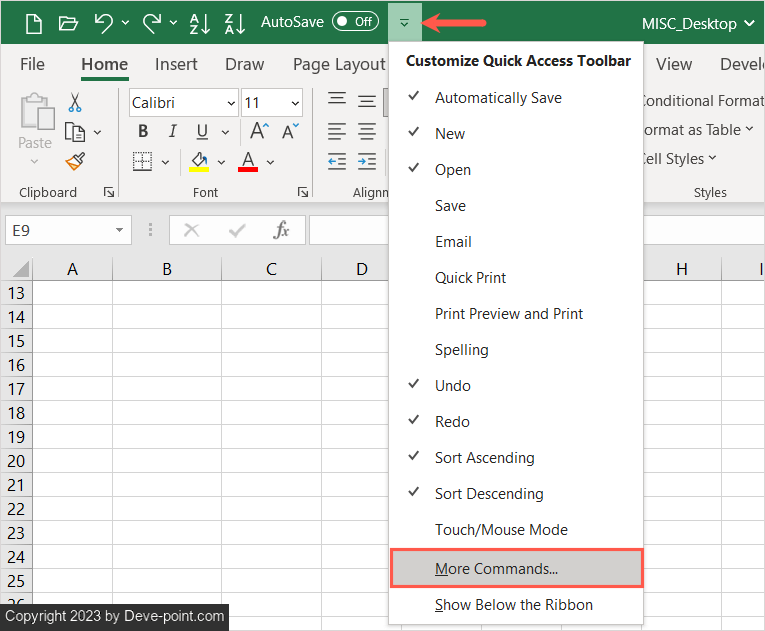The width and height of the screenshot is (765, 631).
Task: Click the yellow fill color button
Action: [199, 161]
